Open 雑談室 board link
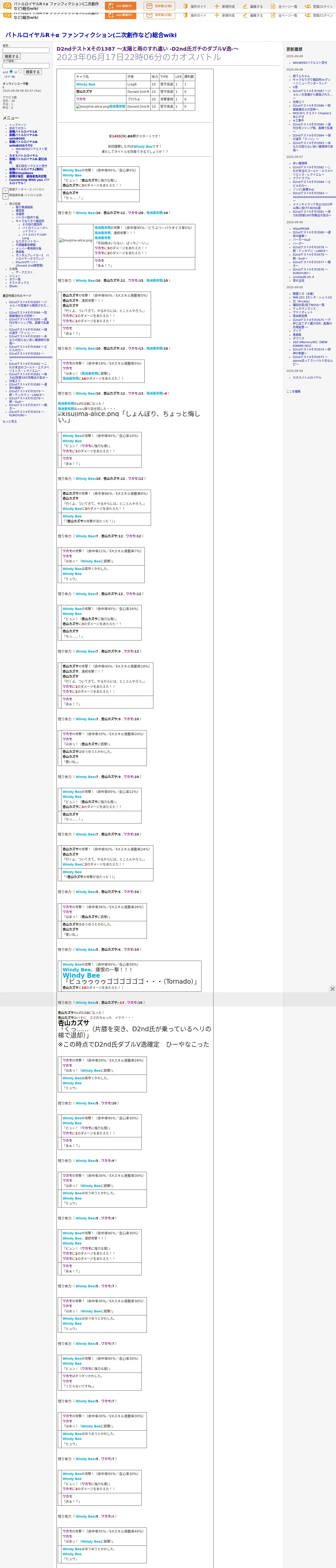 click(x=20, y=211)
